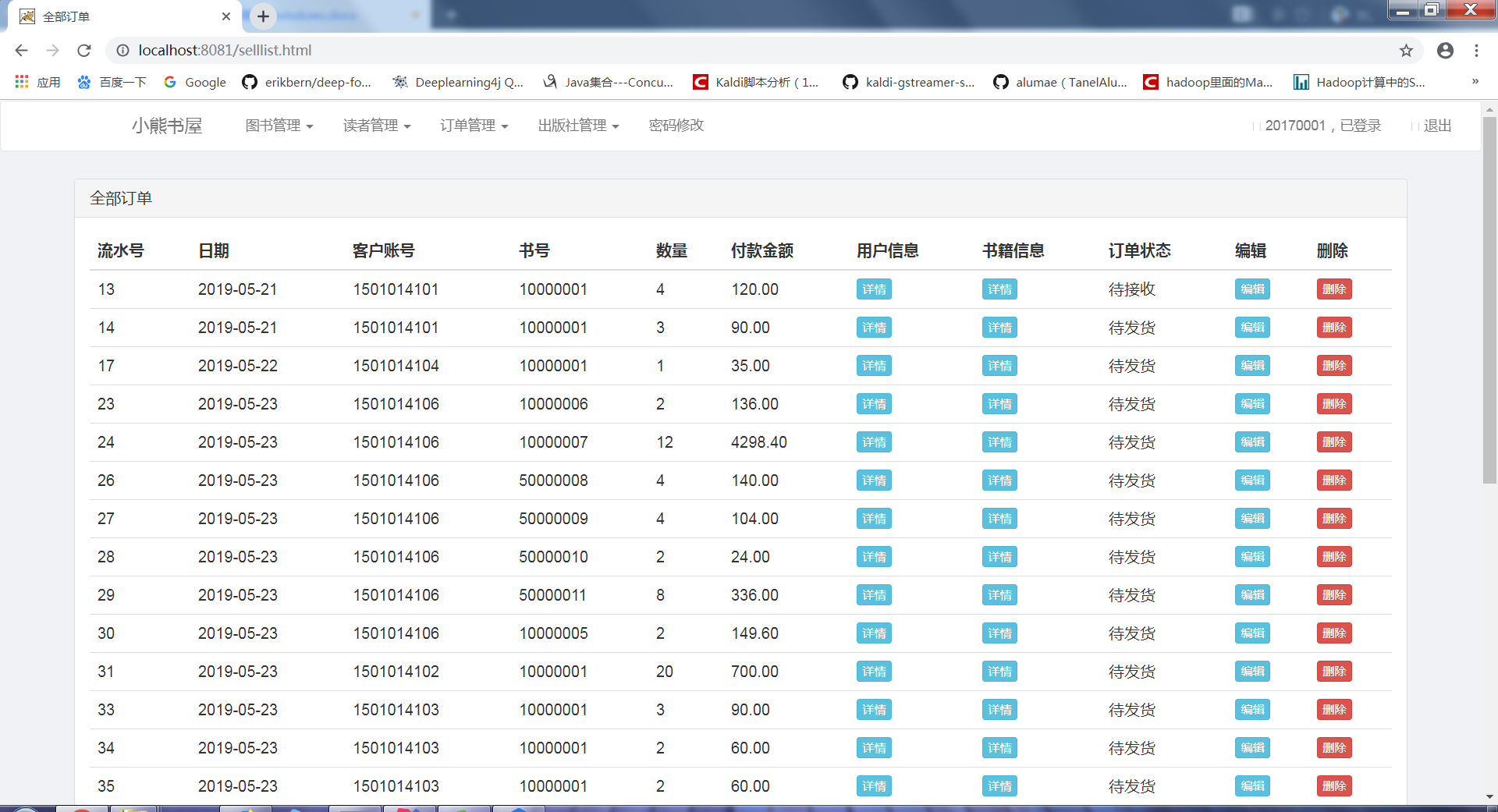Viewport: 1498px width, 812px height.
Task: Edit order 24 with 编辑 button
Action: pyautogui.click(x=1252, y=442)
